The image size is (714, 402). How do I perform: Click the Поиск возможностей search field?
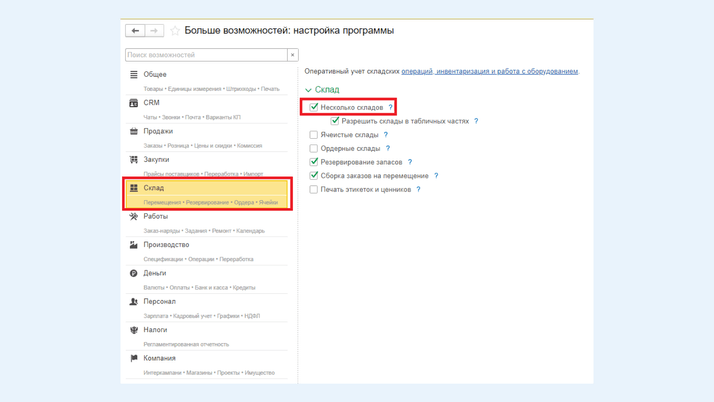pyautogui.click(x=206, y=55)
